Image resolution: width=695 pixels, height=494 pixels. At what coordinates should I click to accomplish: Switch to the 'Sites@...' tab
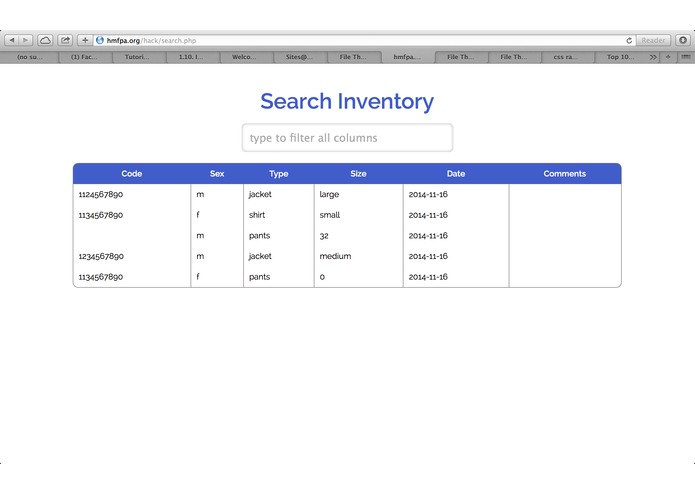pyautogui.click(x=299, y=57)
